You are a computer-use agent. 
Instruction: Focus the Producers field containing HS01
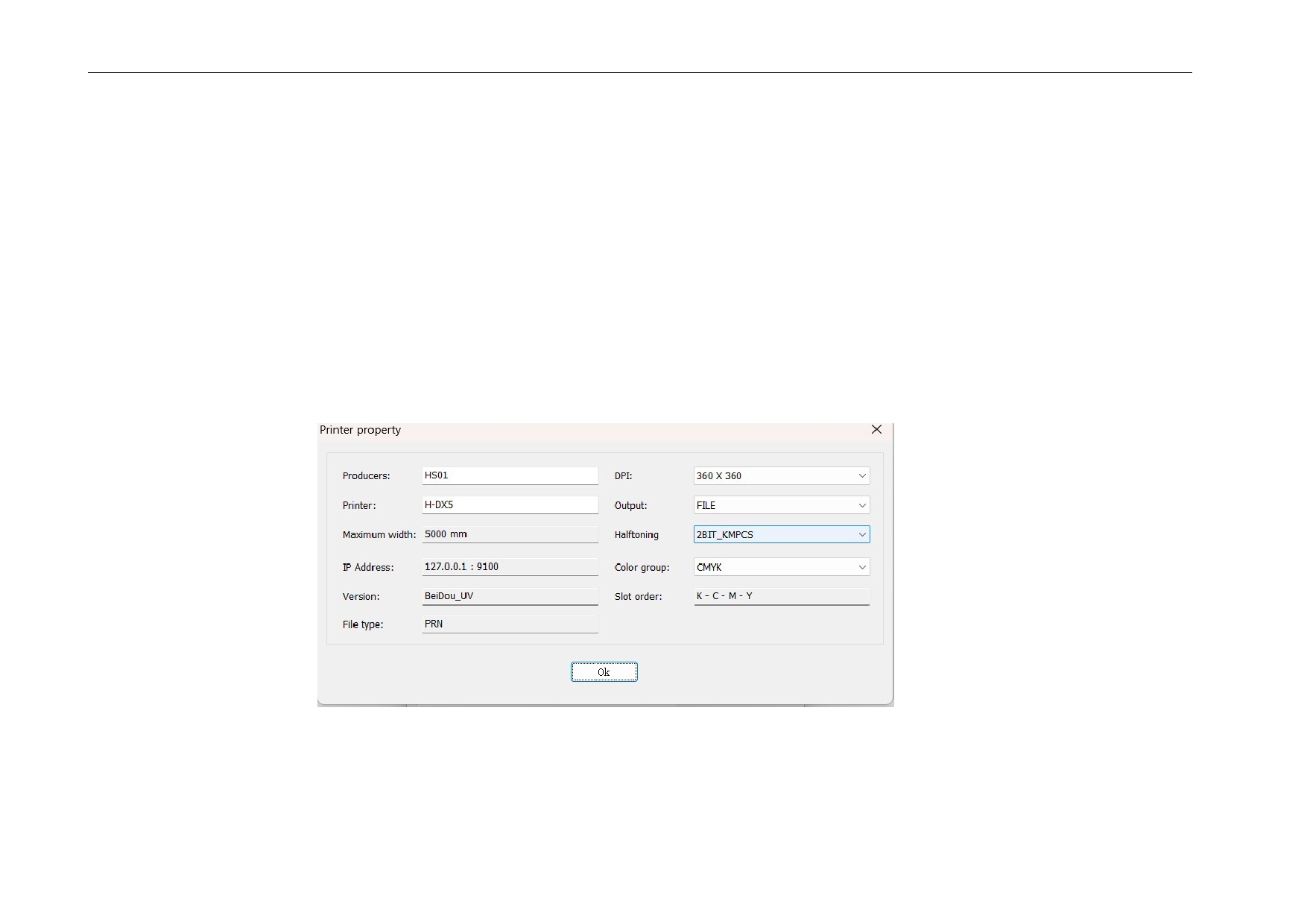click(510, 475)
